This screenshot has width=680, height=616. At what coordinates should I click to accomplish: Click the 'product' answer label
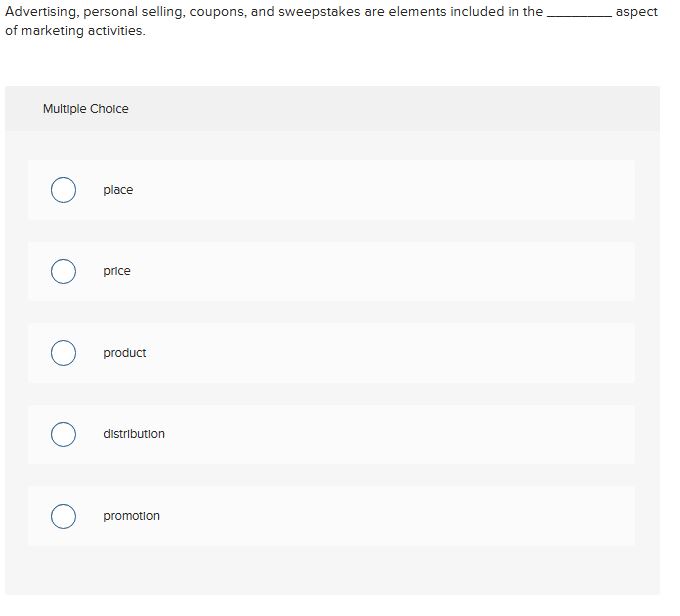click(125, 353)
